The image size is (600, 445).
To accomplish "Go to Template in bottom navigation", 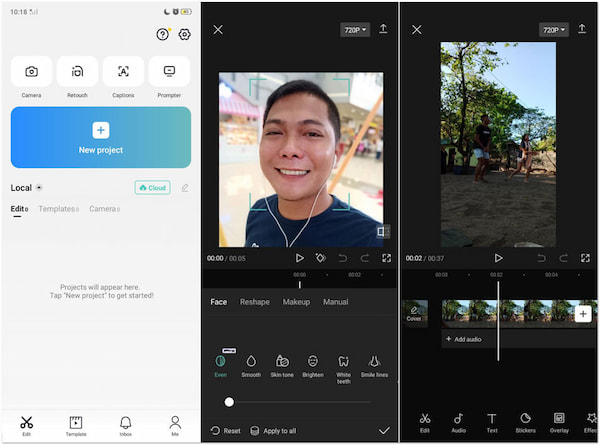I will click(76, 426).
